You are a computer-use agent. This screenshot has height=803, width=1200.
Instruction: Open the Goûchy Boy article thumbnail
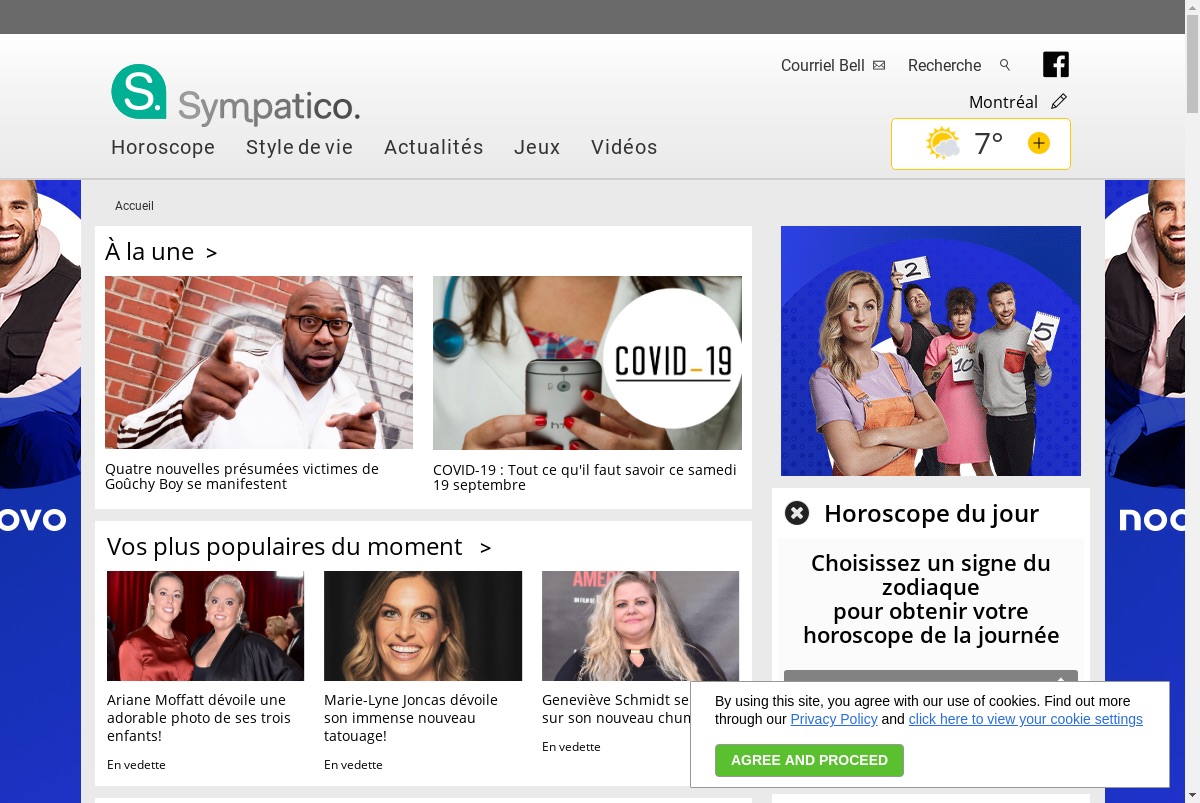click(259, 362)
